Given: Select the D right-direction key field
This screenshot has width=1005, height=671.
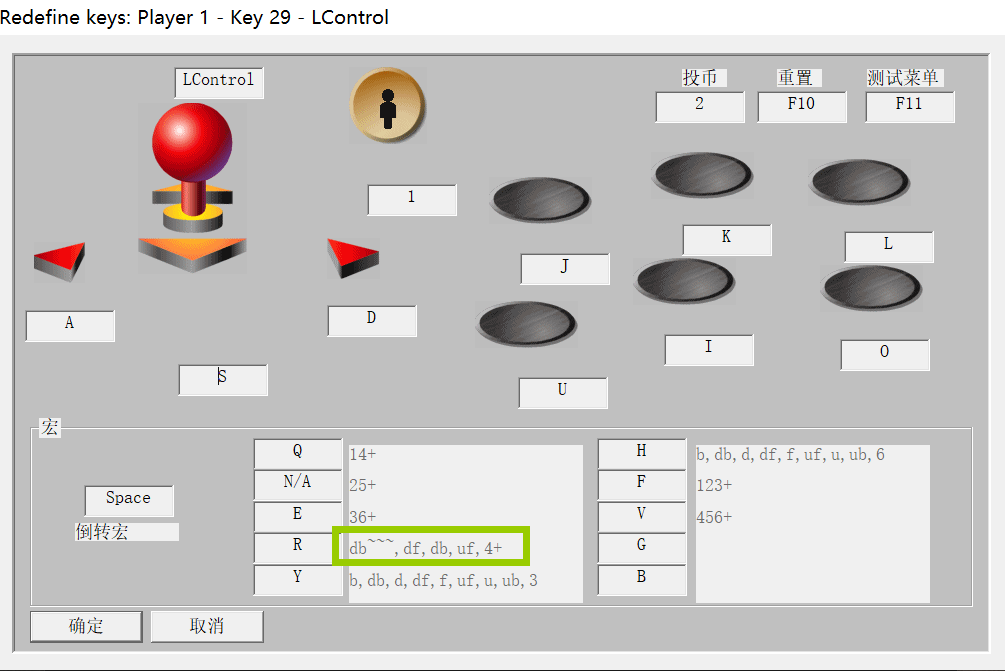Looking at the screenshot, I should point(372,320).
